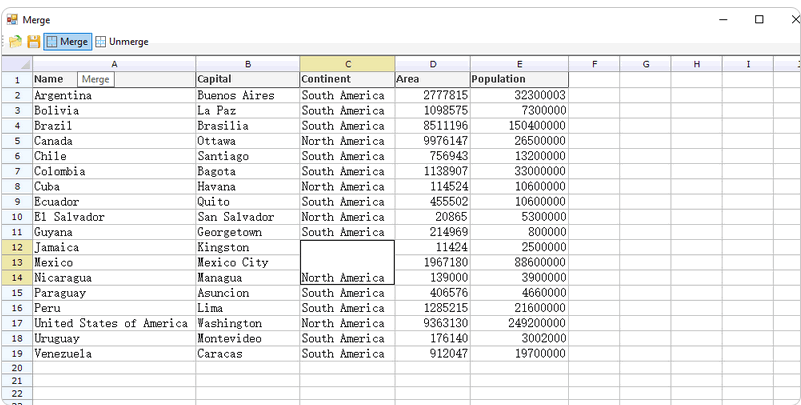The image size is (801, 405).
Task: Select the Brazil cell
Action: 114,126
